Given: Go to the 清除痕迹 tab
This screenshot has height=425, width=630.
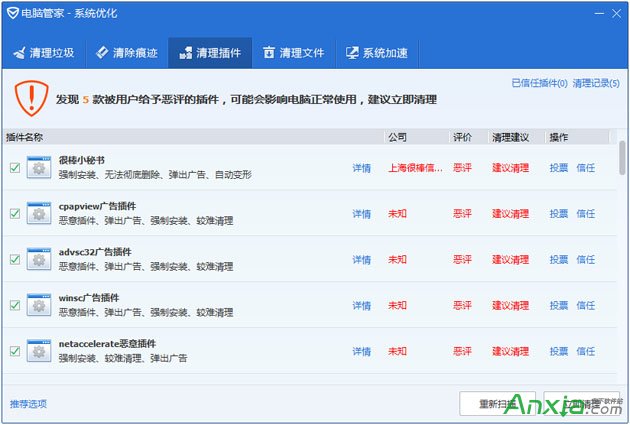Looking at the screenshot, I should pos(126,53).
